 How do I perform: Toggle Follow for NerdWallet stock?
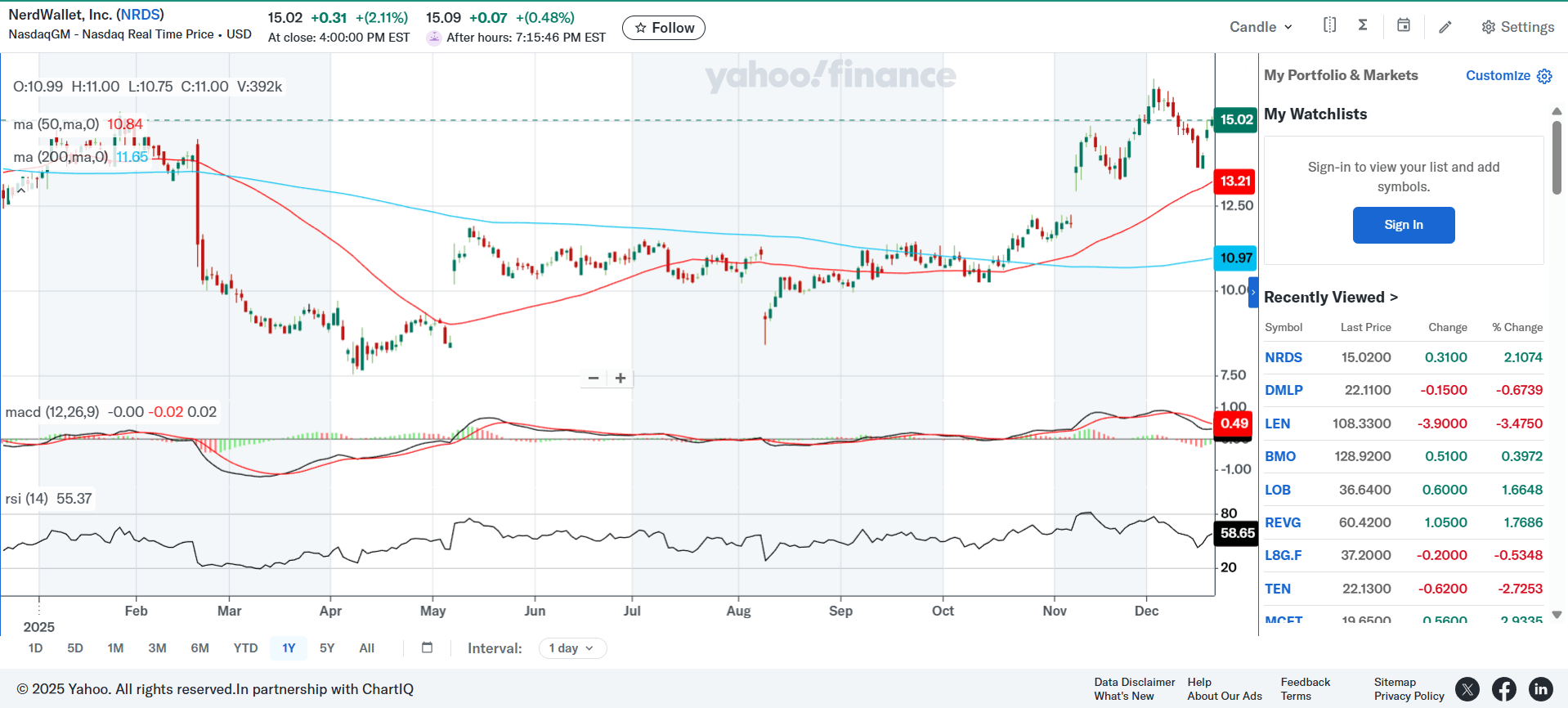(664, 28)
